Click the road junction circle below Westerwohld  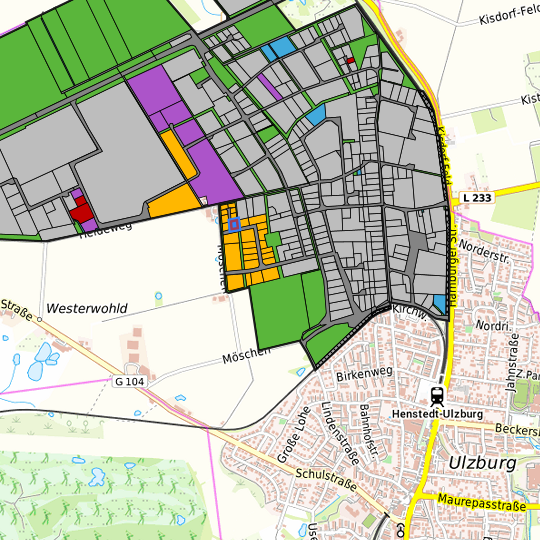(40, 320)
